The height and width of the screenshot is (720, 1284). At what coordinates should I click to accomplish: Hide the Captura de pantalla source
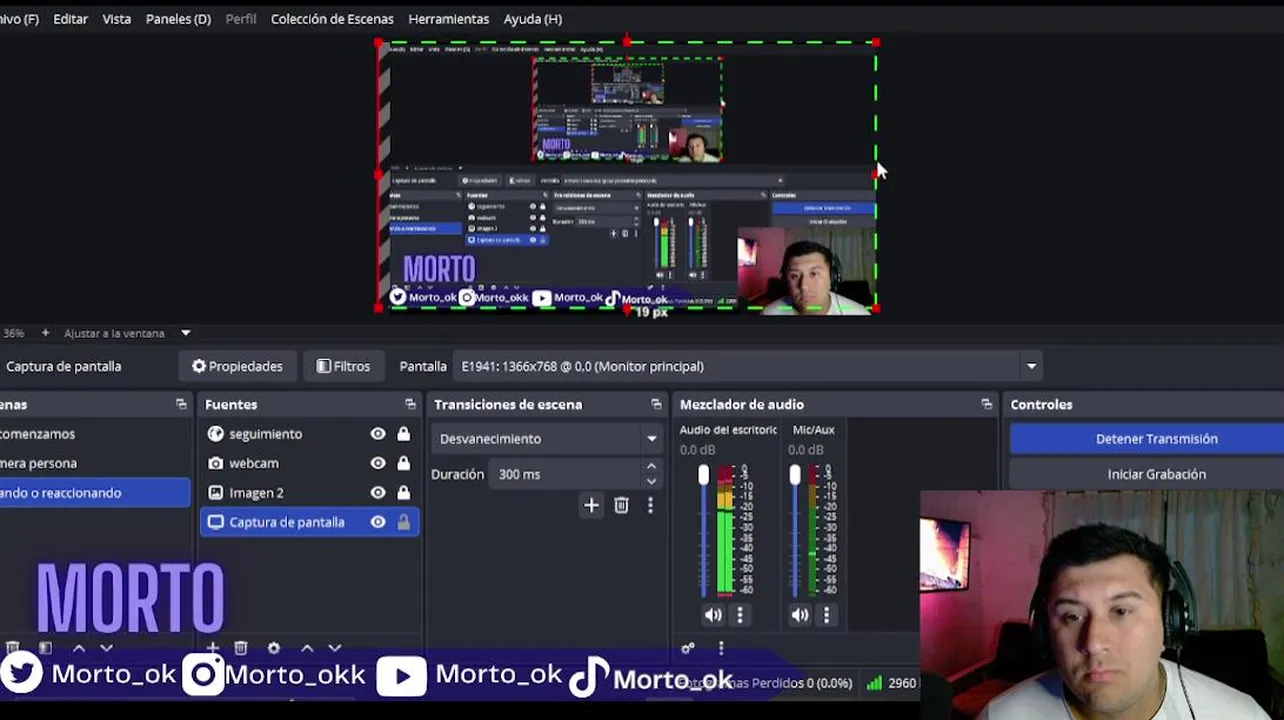pos(378,522)
